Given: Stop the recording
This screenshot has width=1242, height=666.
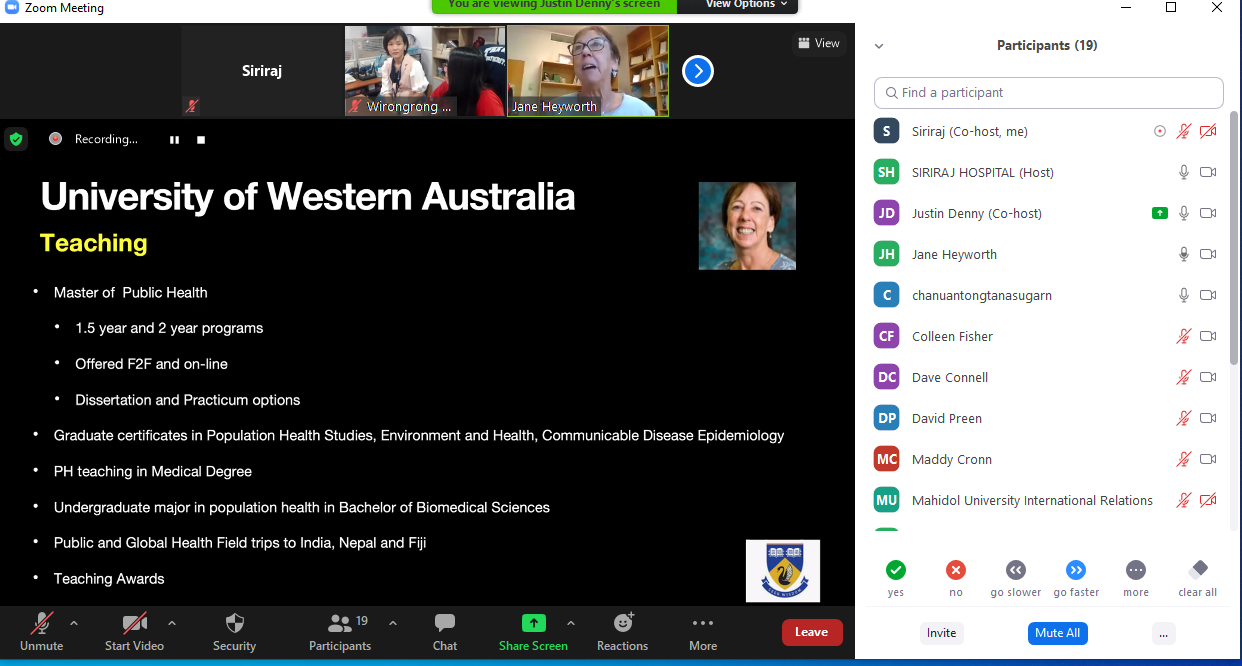Looking at the screenshot, I should click(x=201, y=140).
